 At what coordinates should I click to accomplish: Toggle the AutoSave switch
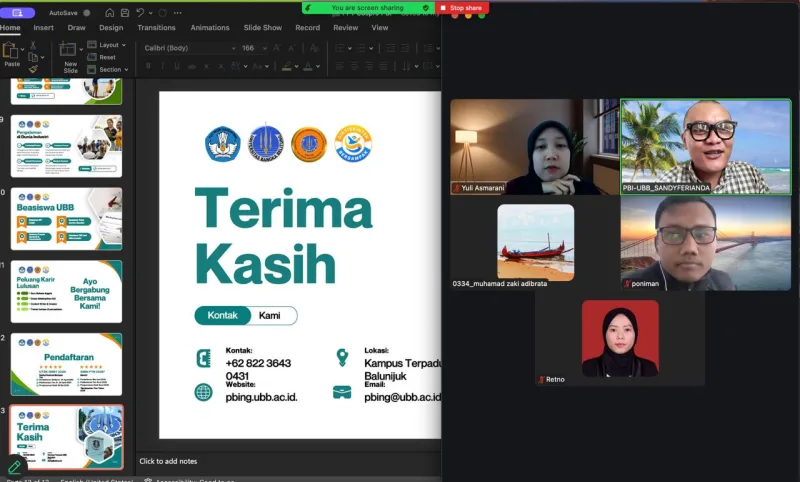[x=87, y=13]
